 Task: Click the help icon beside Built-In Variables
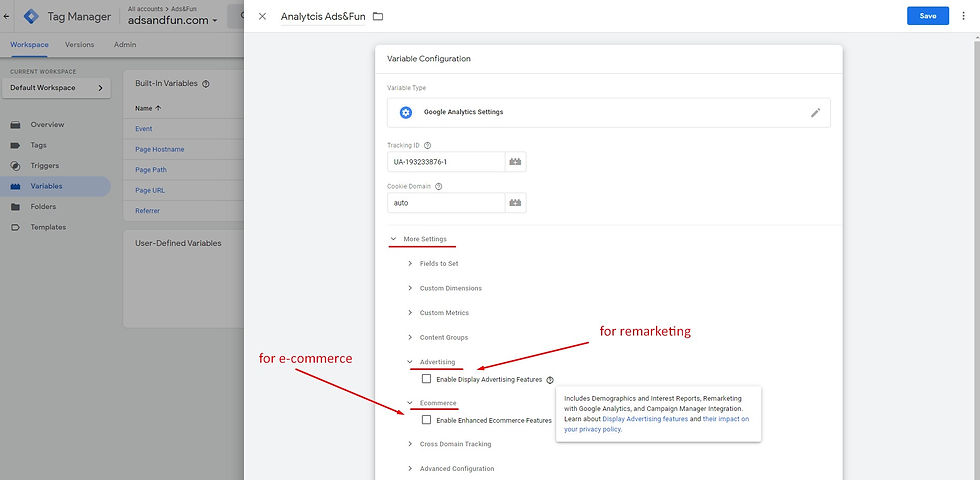(206, 83)
